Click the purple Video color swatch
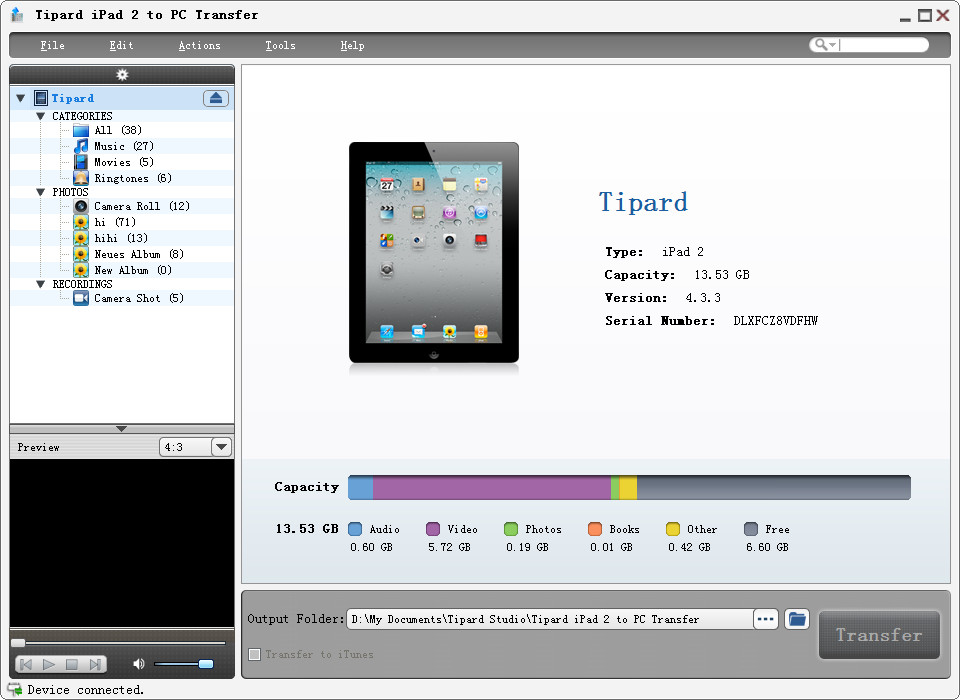 click(x=433, y=529)
